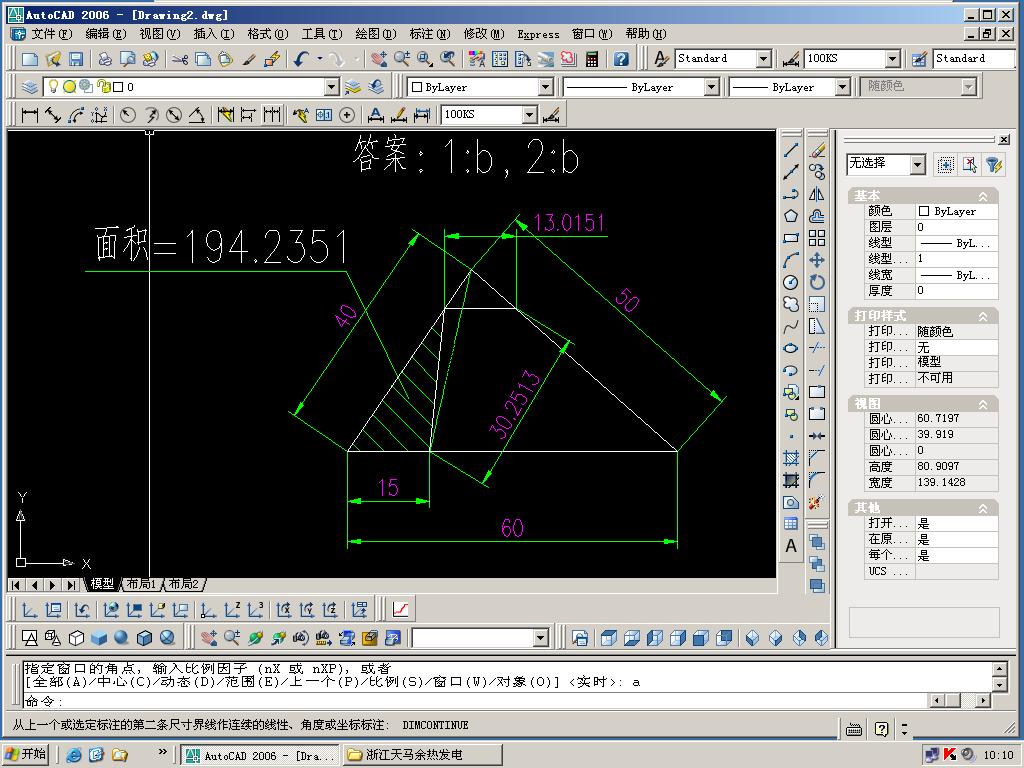Select the Rectangle draw tool
The height and width of the screenshot is (768, 1024).
pos(791,238)
